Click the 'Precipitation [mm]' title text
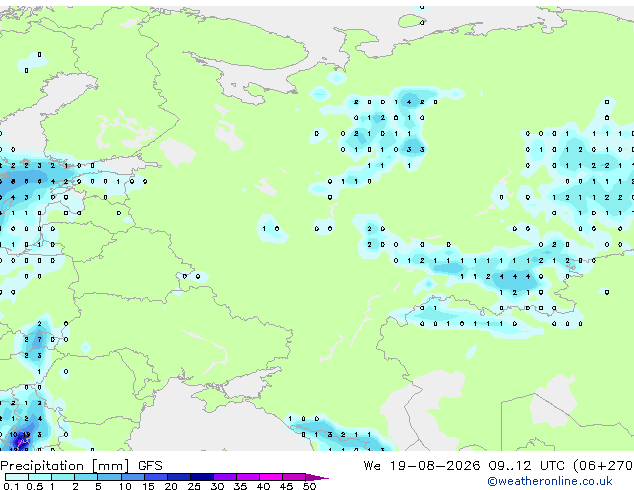 [x=65, y=466]
